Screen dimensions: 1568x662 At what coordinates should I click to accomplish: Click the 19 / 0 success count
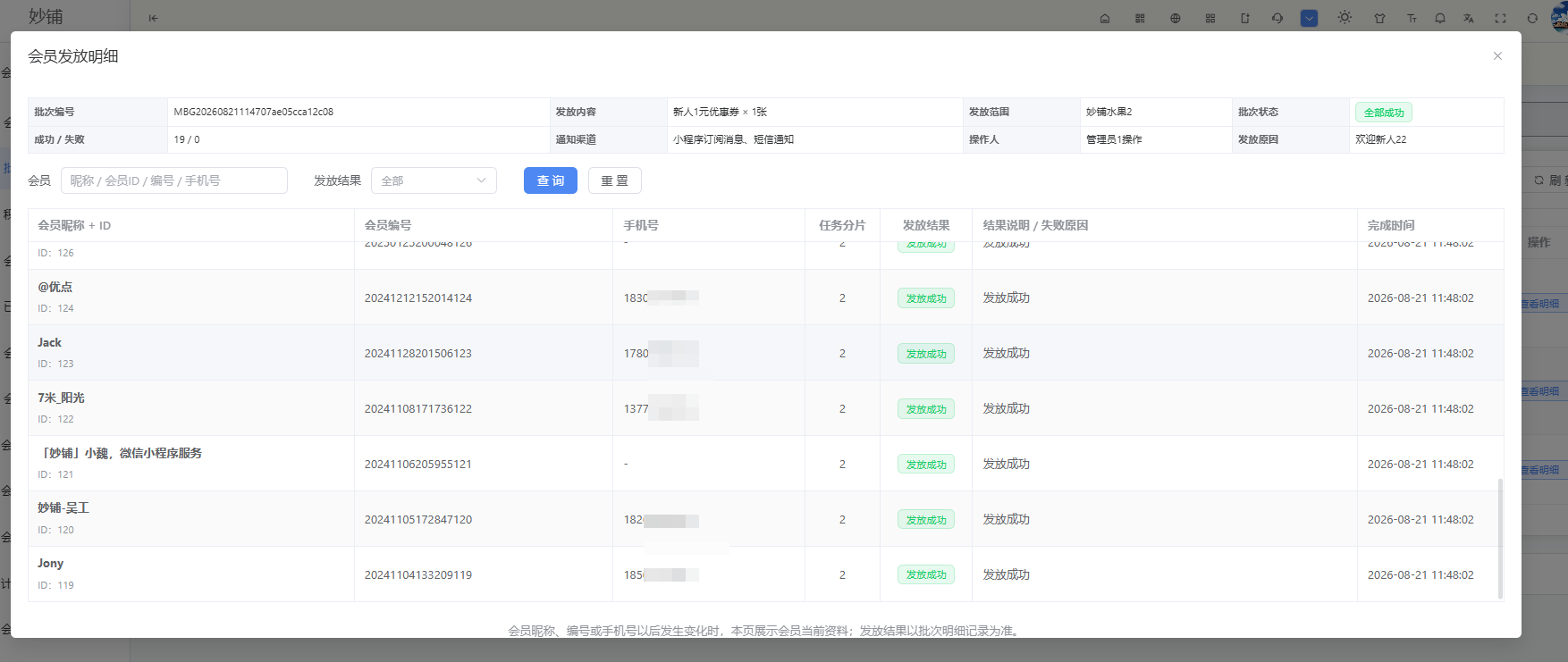187,139
